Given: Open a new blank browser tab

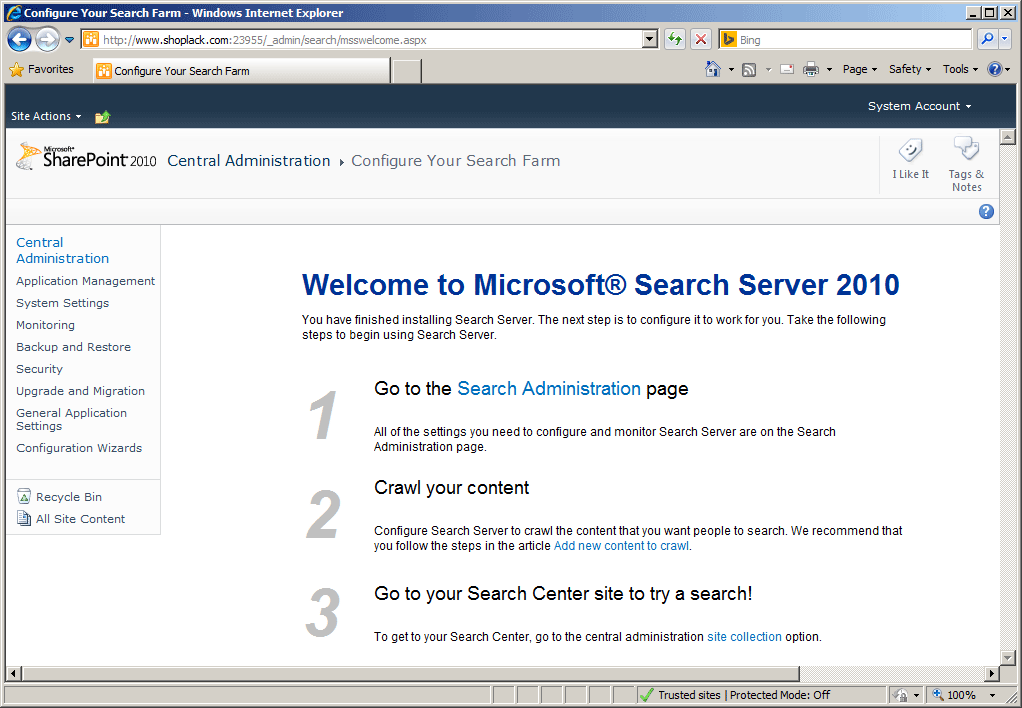Looking at the screenshot, I should [407, 70].
